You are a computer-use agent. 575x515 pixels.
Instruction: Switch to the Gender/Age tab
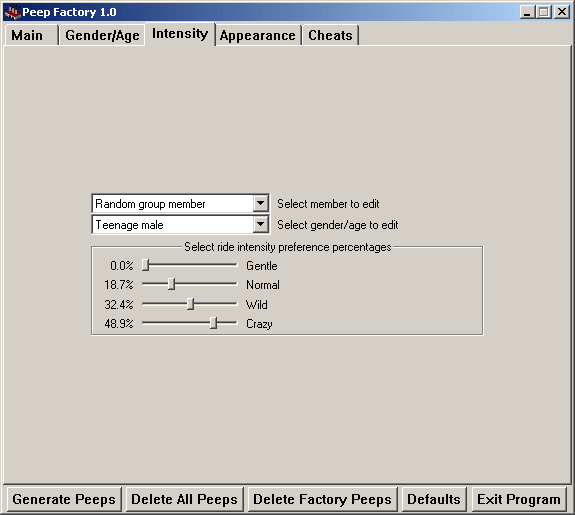click(x=102, y=36)
